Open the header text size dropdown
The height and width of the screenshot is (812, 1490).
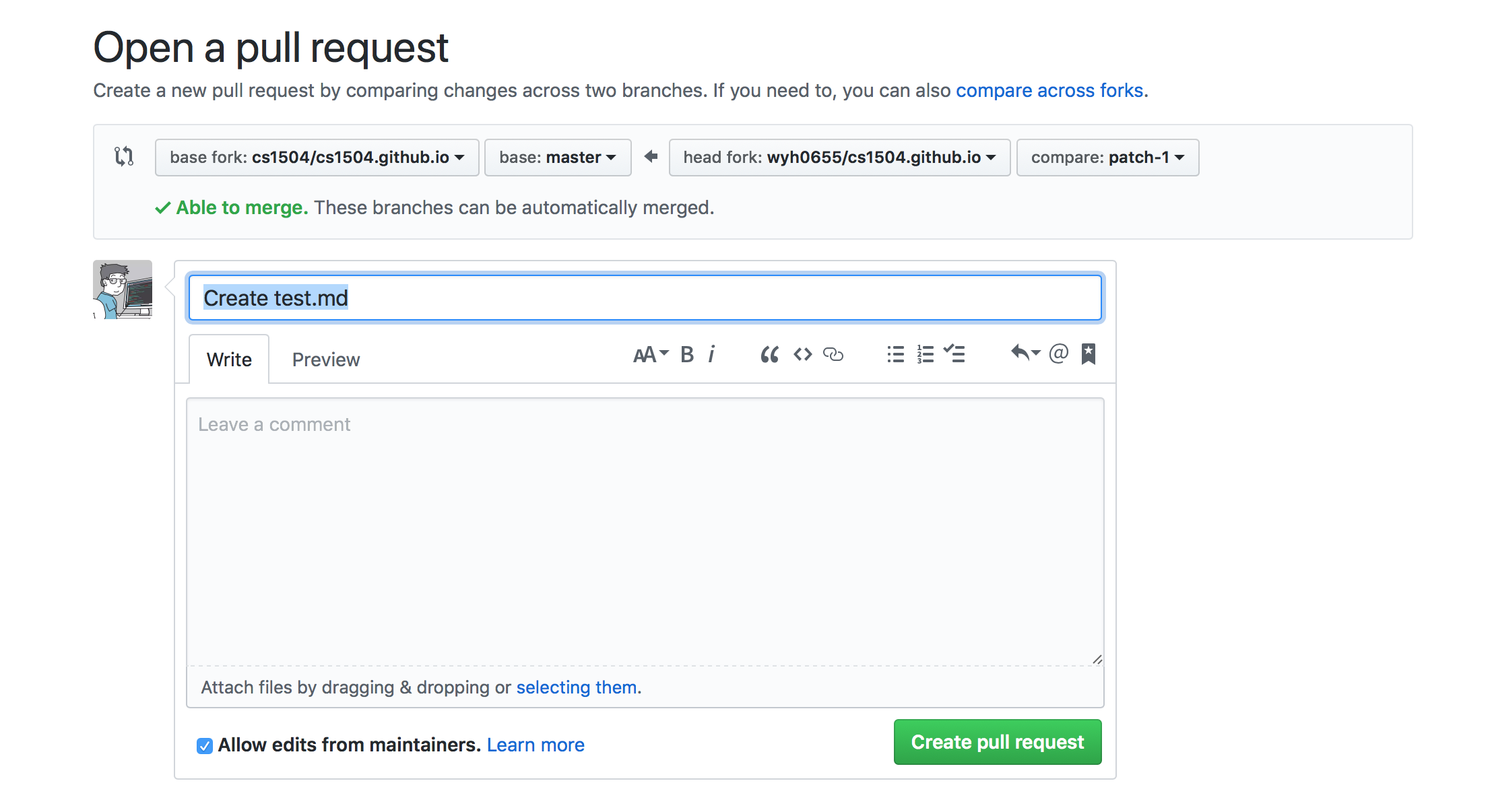pos(650,354)
